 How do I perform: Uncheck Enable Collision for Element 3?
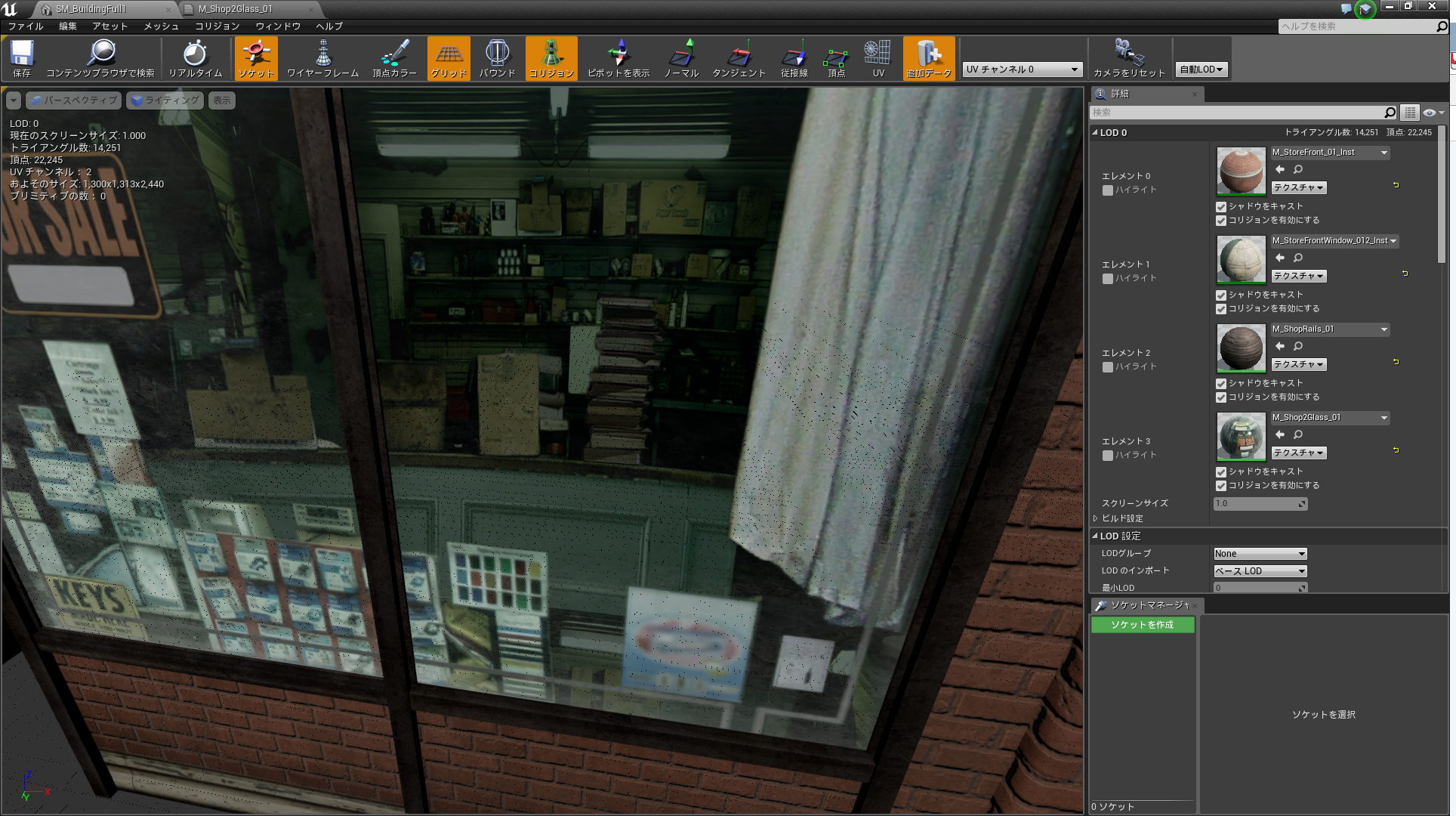1221,486
